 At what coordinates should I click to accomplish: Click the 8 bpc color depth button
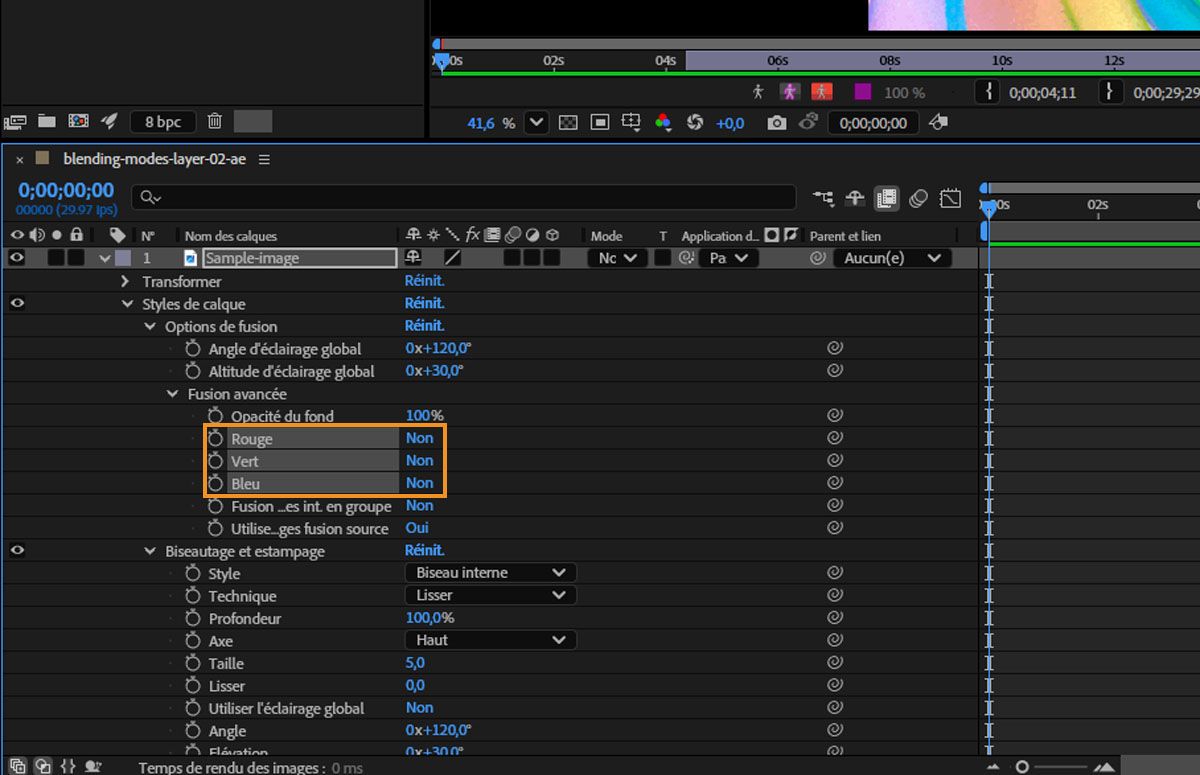(x=163, y=122)
